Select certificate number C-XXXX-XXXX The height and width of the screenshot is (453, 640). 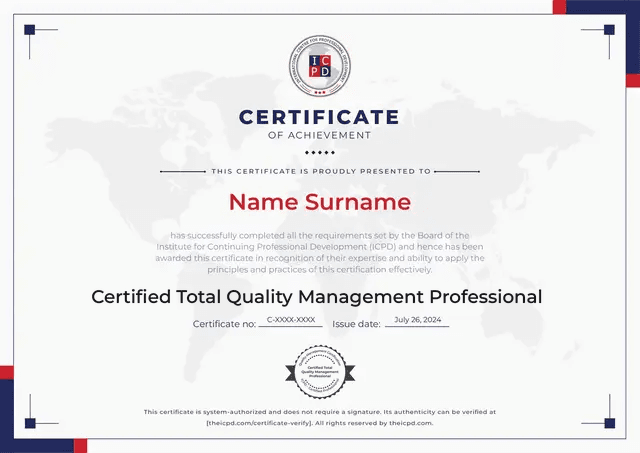coord(291,320)
